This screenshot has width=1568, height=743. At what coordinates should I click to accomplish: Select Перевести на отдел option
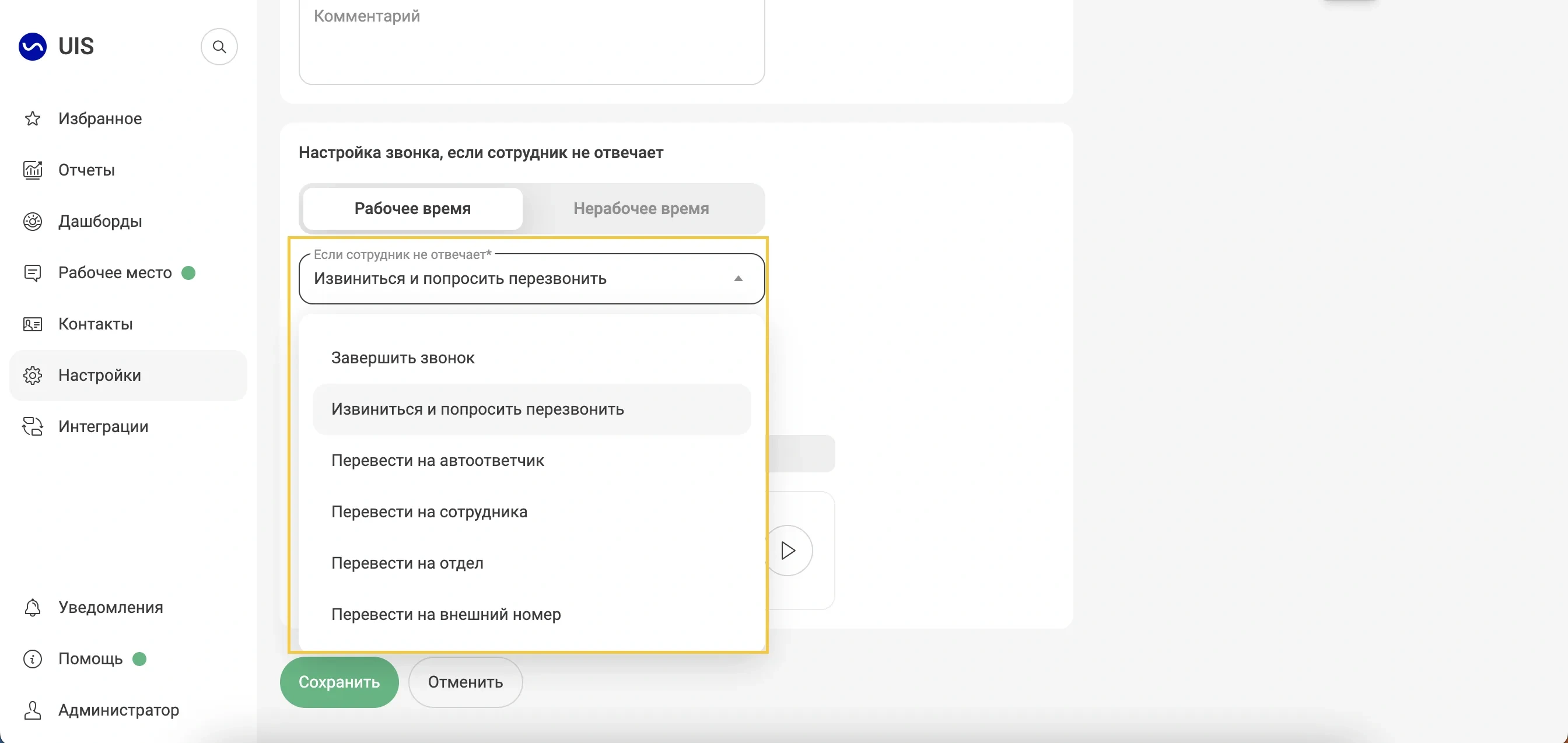[407, 563]
